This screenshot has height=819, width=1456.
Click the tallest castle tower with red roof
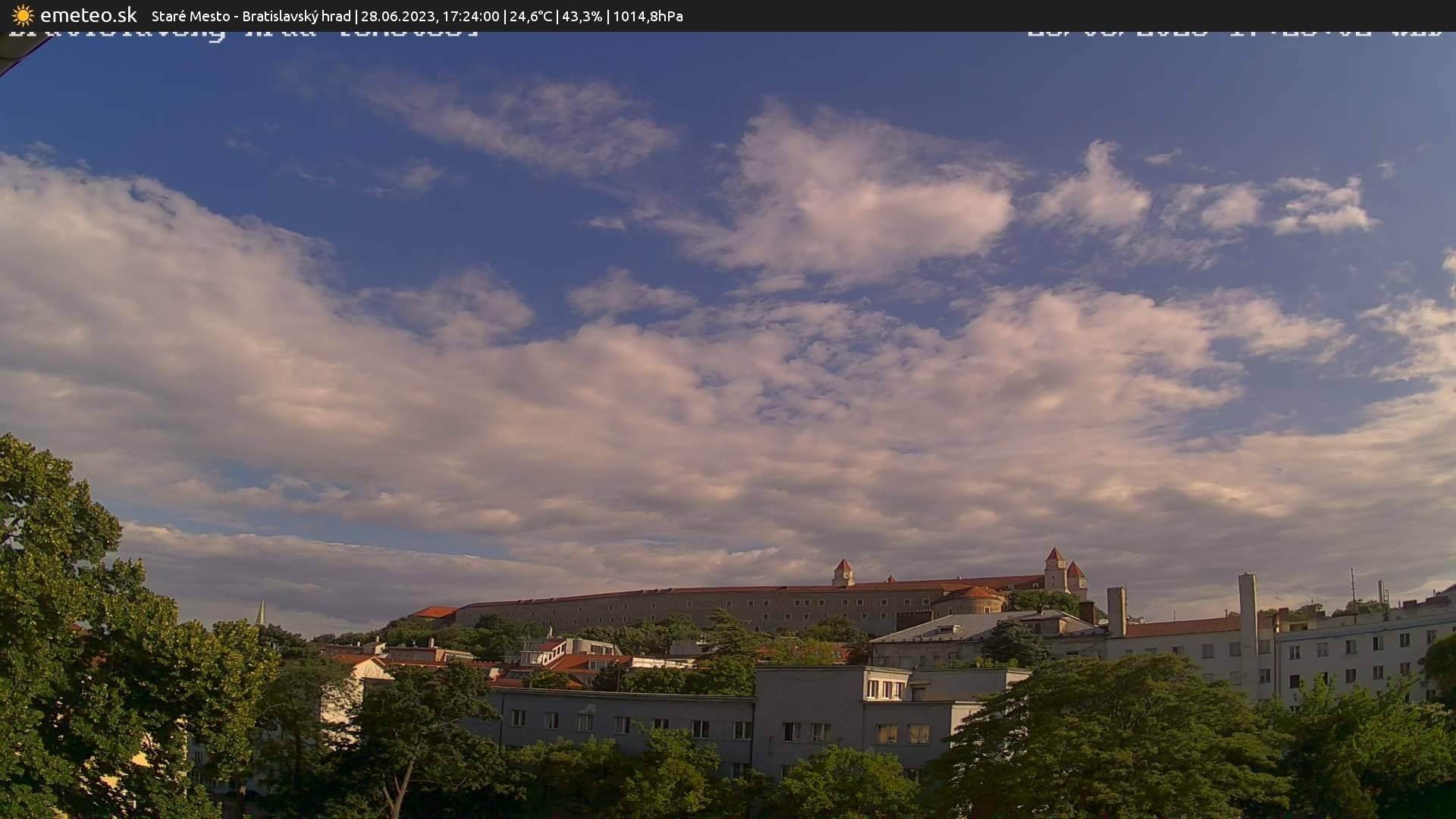coord(1054,569)
